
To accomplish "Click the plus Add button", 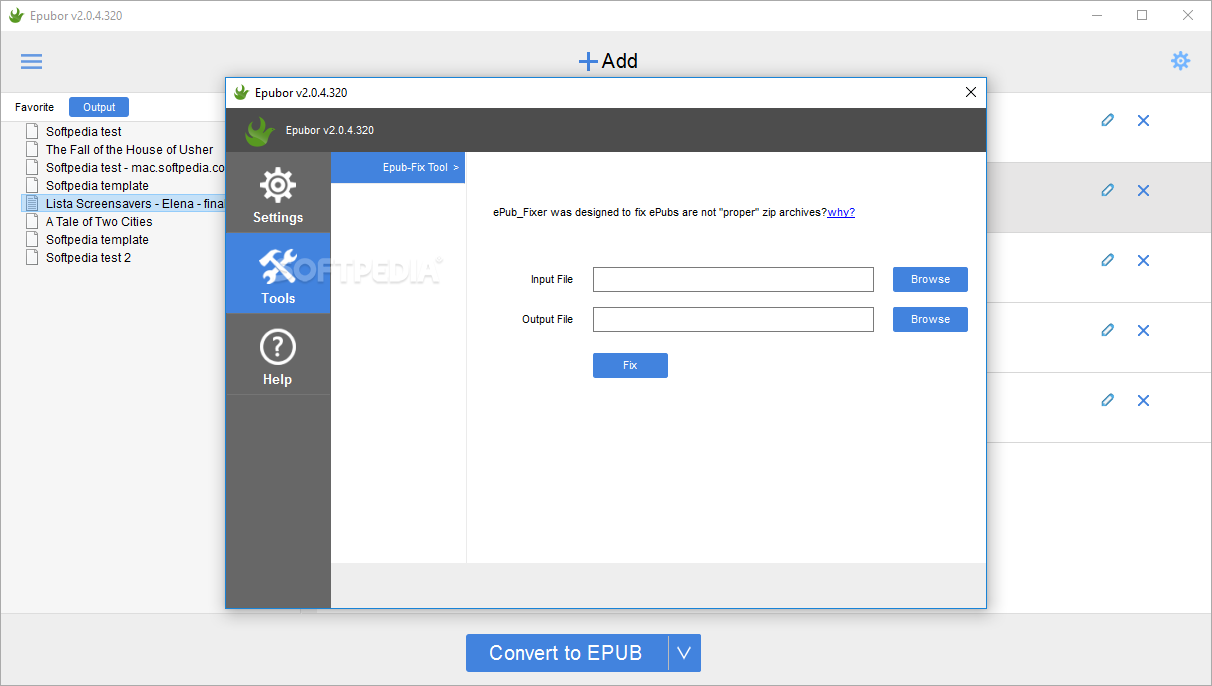I will coord(608,61).
